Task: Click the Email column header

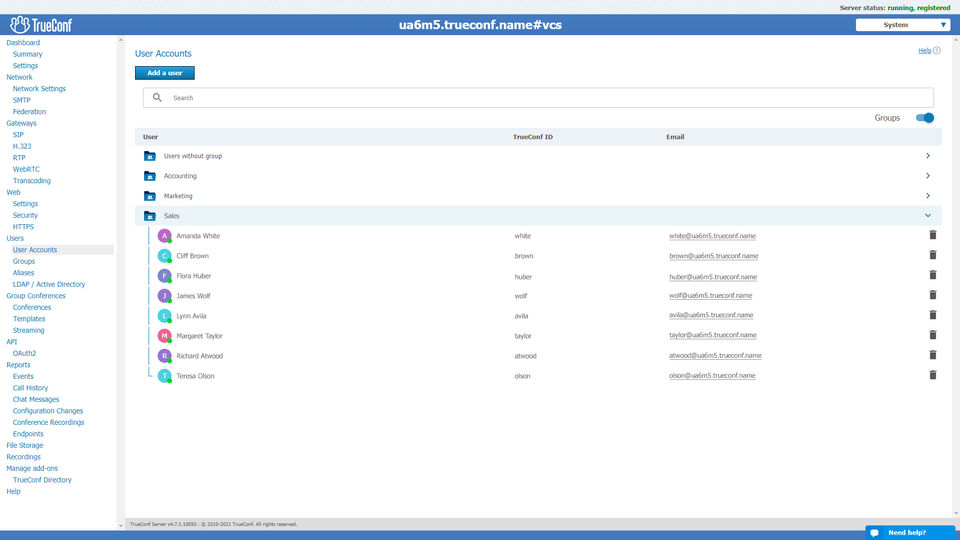Action: click(675, 137)
